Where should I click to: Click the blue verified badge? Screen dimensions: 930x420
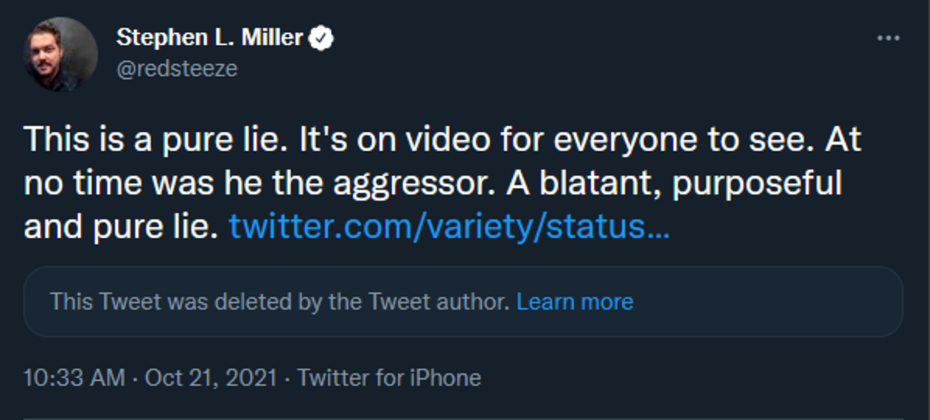pos(322,39)
